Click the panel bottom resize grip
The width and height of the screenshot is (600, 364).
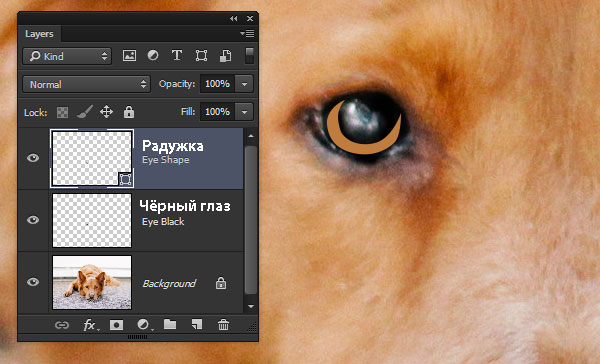coord(137,337)
